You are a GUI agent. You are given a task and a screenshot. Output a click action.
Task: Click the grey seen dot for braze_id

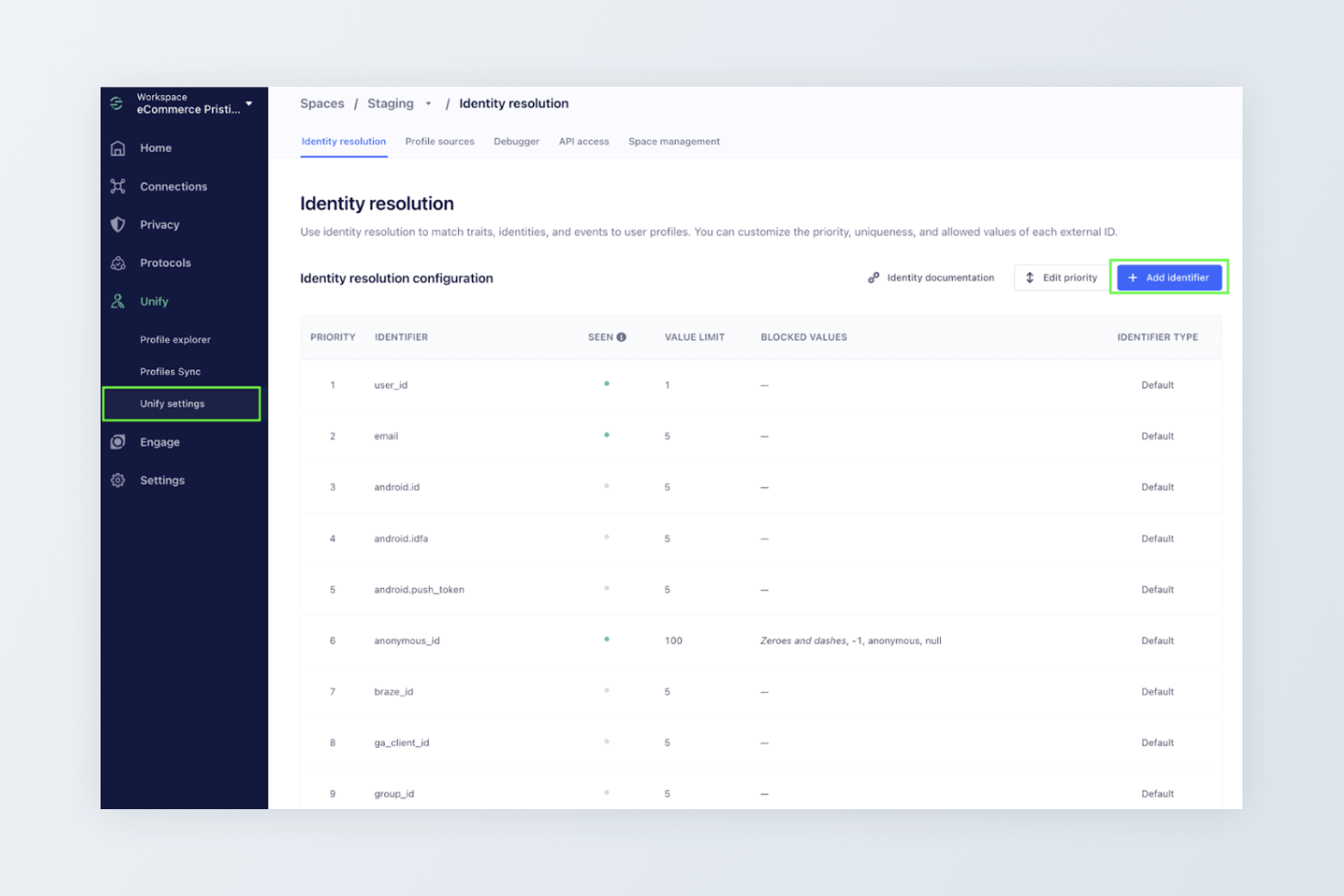coord(607,691)
